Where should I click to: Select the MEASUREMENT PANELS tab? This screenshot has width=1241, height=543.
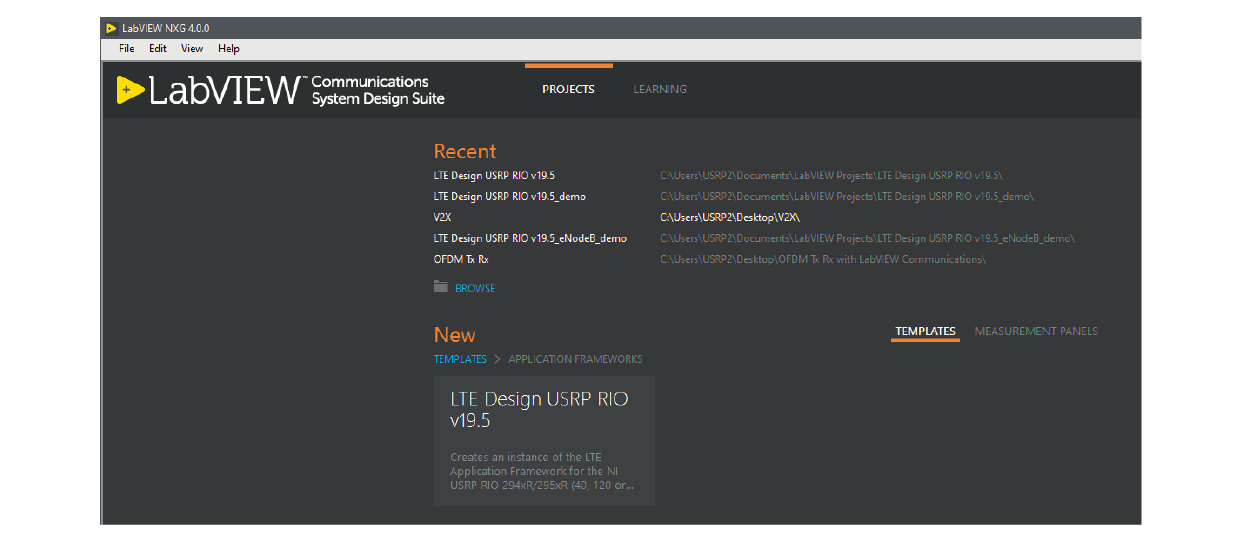coord(1036,331)
